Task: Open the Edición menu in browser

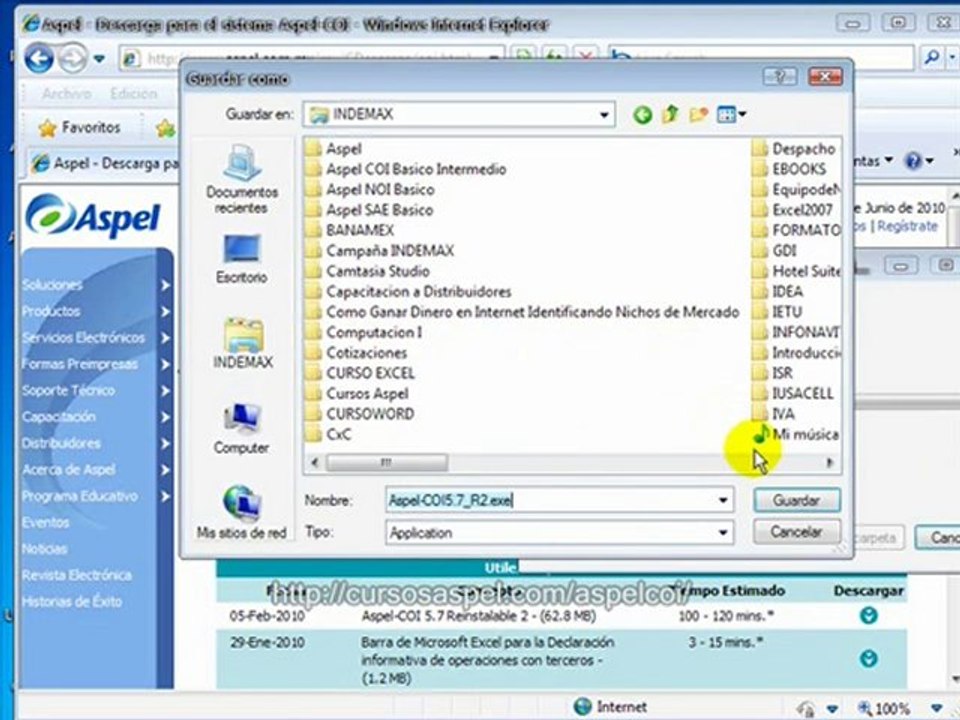Action: click(x=133, y=94)
